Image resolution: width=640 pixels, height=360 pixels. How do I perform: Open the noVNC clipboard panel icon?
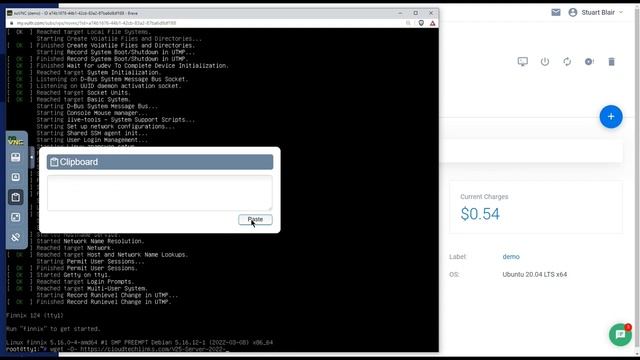pos(16,198)
